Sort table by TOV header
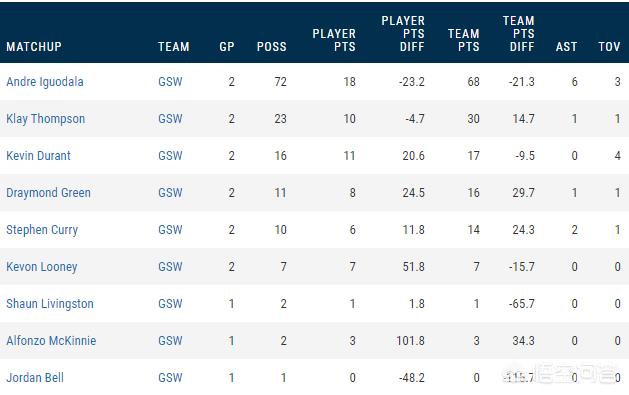 coord(609,47)
